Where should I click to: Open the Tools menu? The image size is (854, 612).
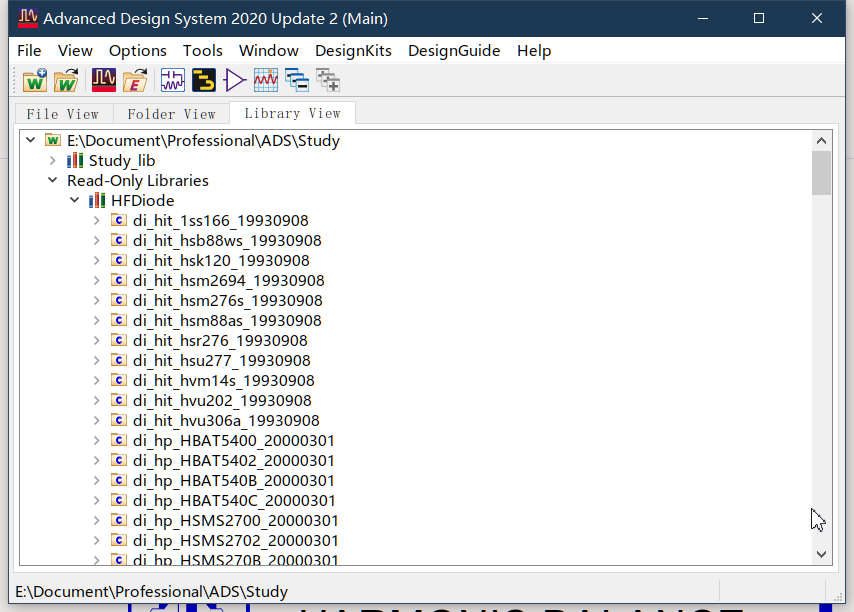click(x=203, y=51)
